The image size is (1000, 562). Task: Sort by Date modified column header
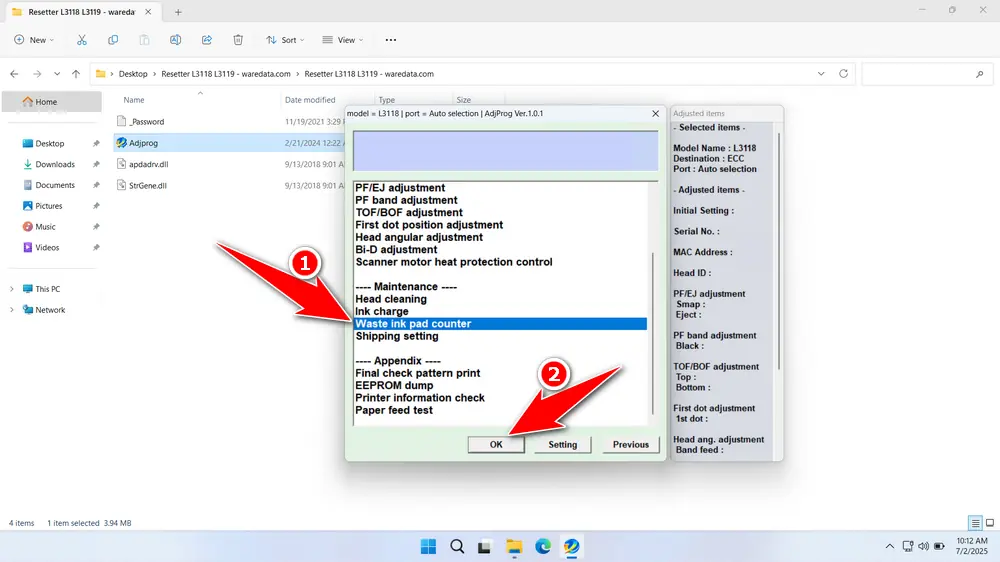310,100
